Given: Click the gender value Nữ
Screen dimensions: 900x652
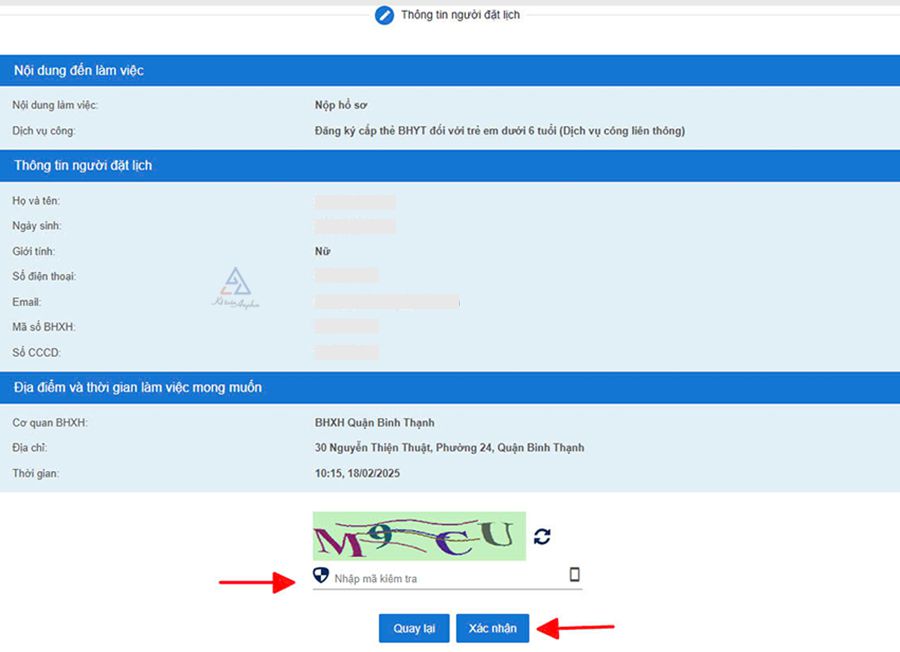Looking at the screenshot, I should pyautogui.click(x=322, y=251).
